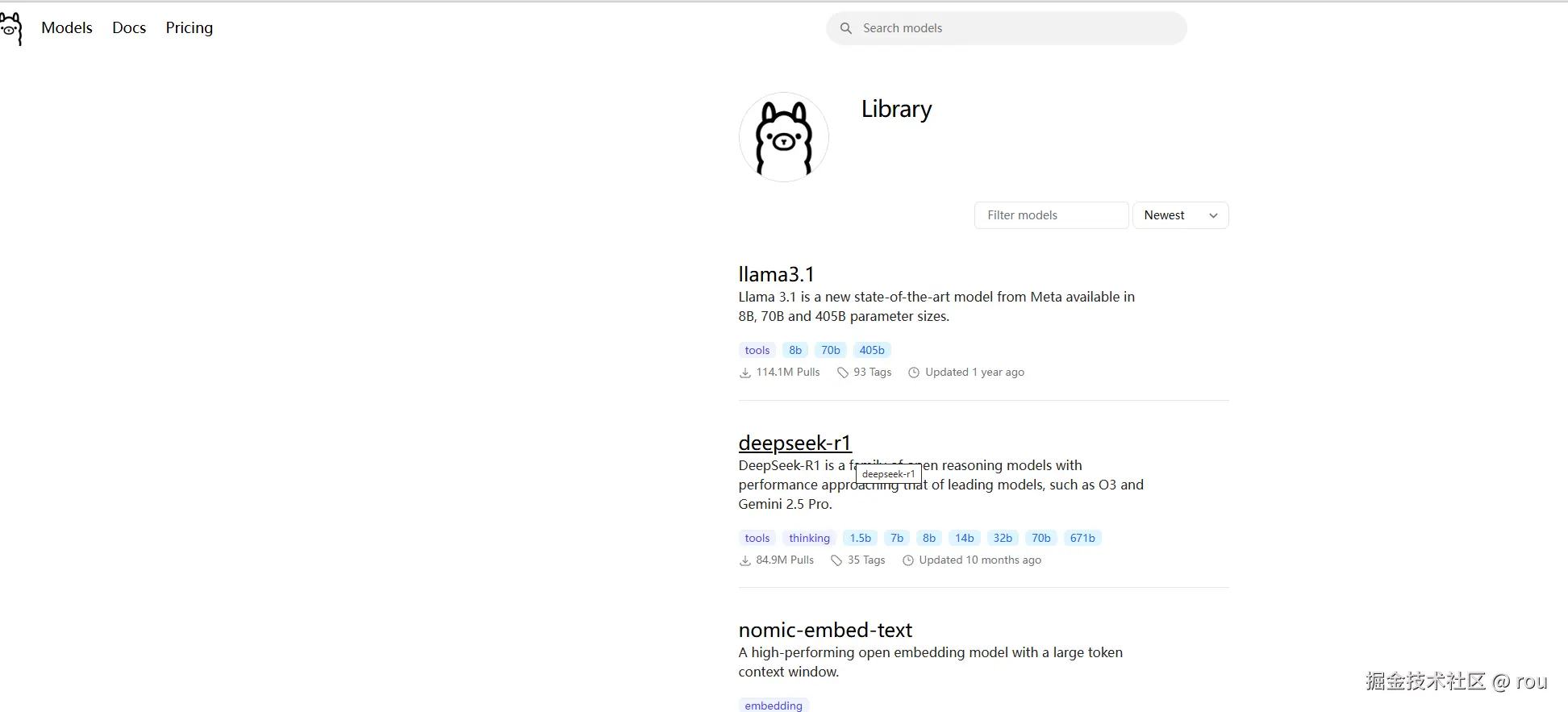The height and width of the screenshot is (712, 1568).
Task: Select the 405b tag under llama3.1
Action: [872, 350]
